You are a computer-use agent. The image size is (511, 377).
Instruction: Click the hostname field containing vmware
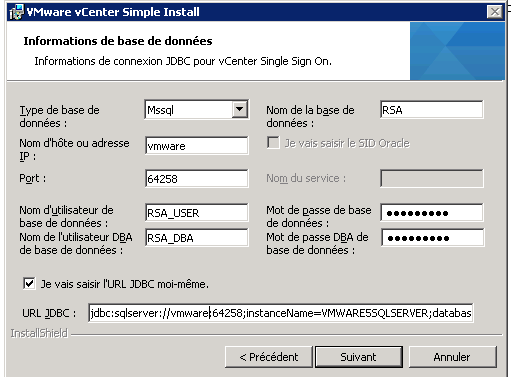click(x=197, y=145)
